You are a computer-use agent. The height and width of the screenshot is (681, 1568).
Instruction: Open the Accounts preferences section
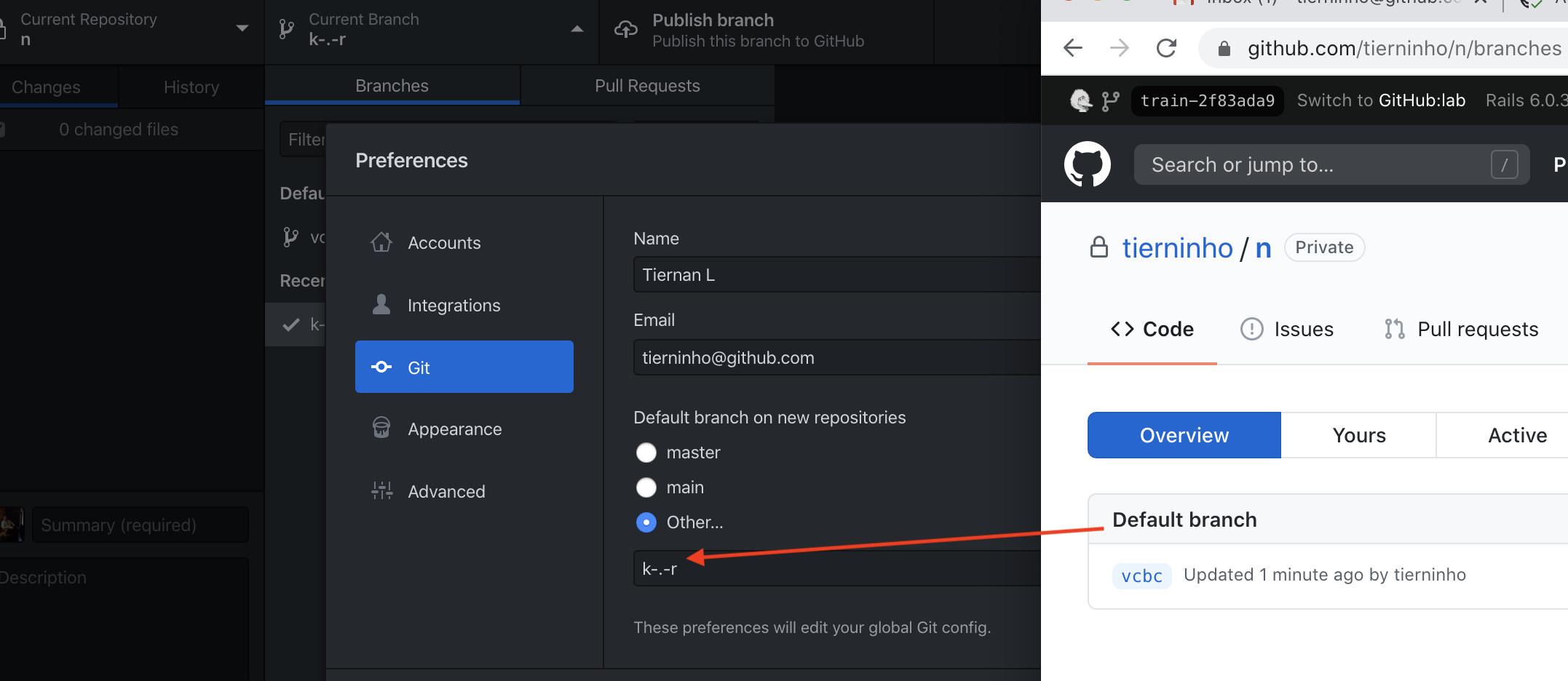click(464, 243)
